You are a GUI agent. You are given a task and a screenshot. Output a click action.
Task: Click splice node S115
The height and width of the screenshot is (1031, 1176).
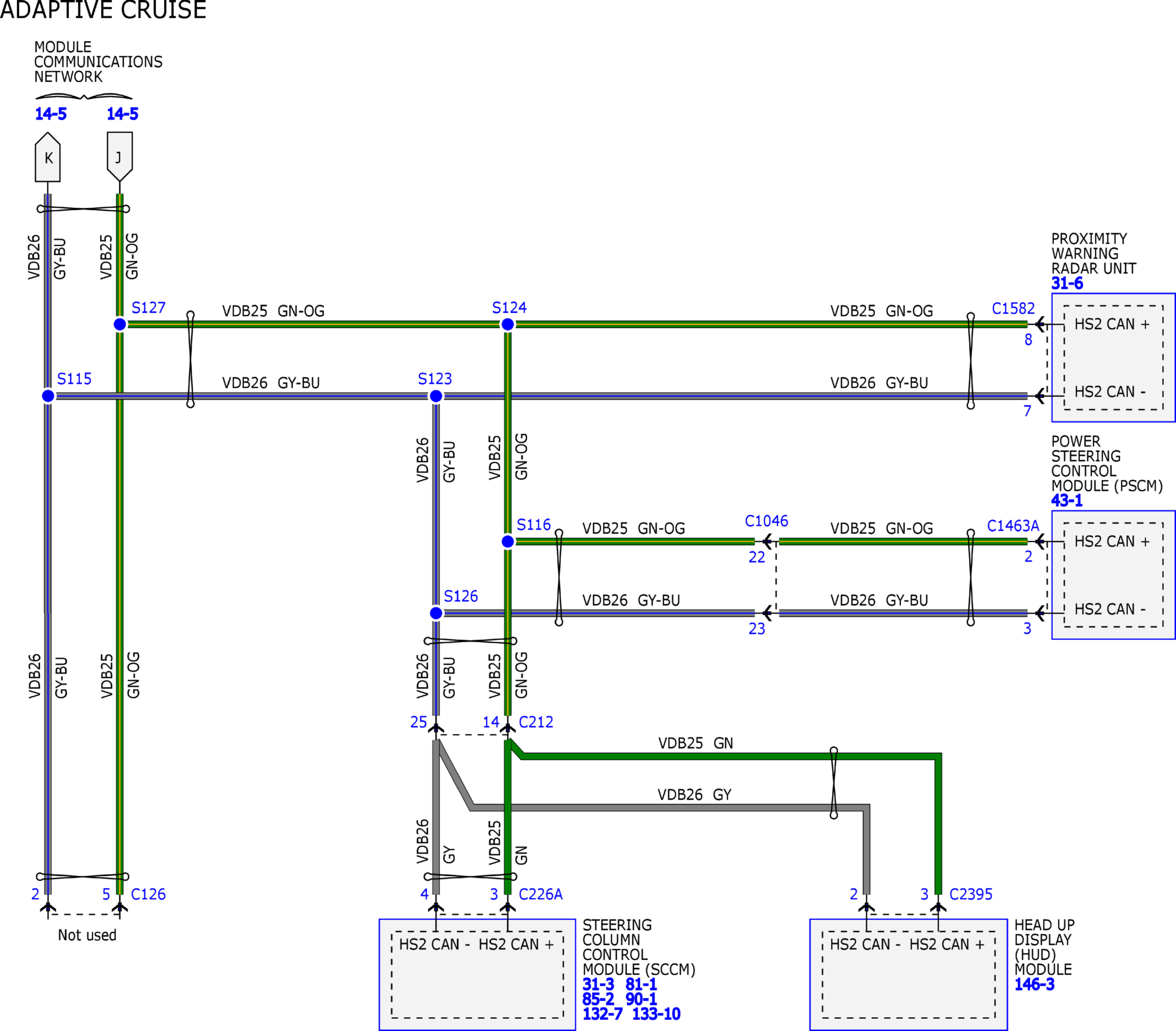[48, 396]
